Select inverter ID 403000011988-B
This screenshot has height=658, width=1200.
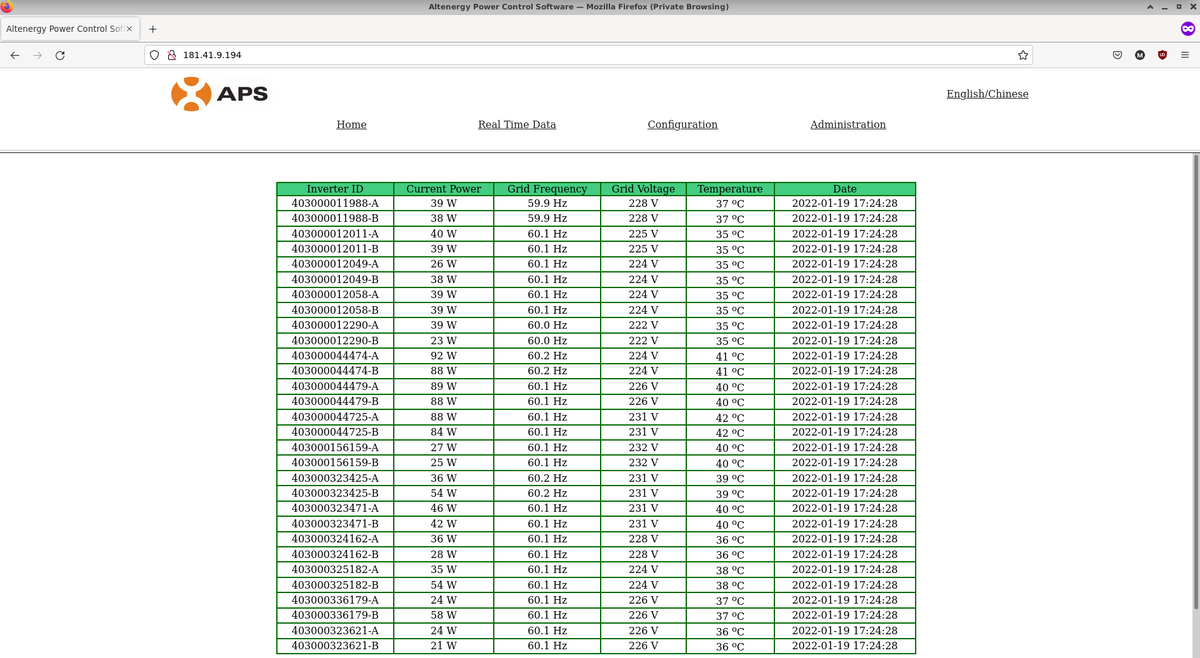point(335,218)
